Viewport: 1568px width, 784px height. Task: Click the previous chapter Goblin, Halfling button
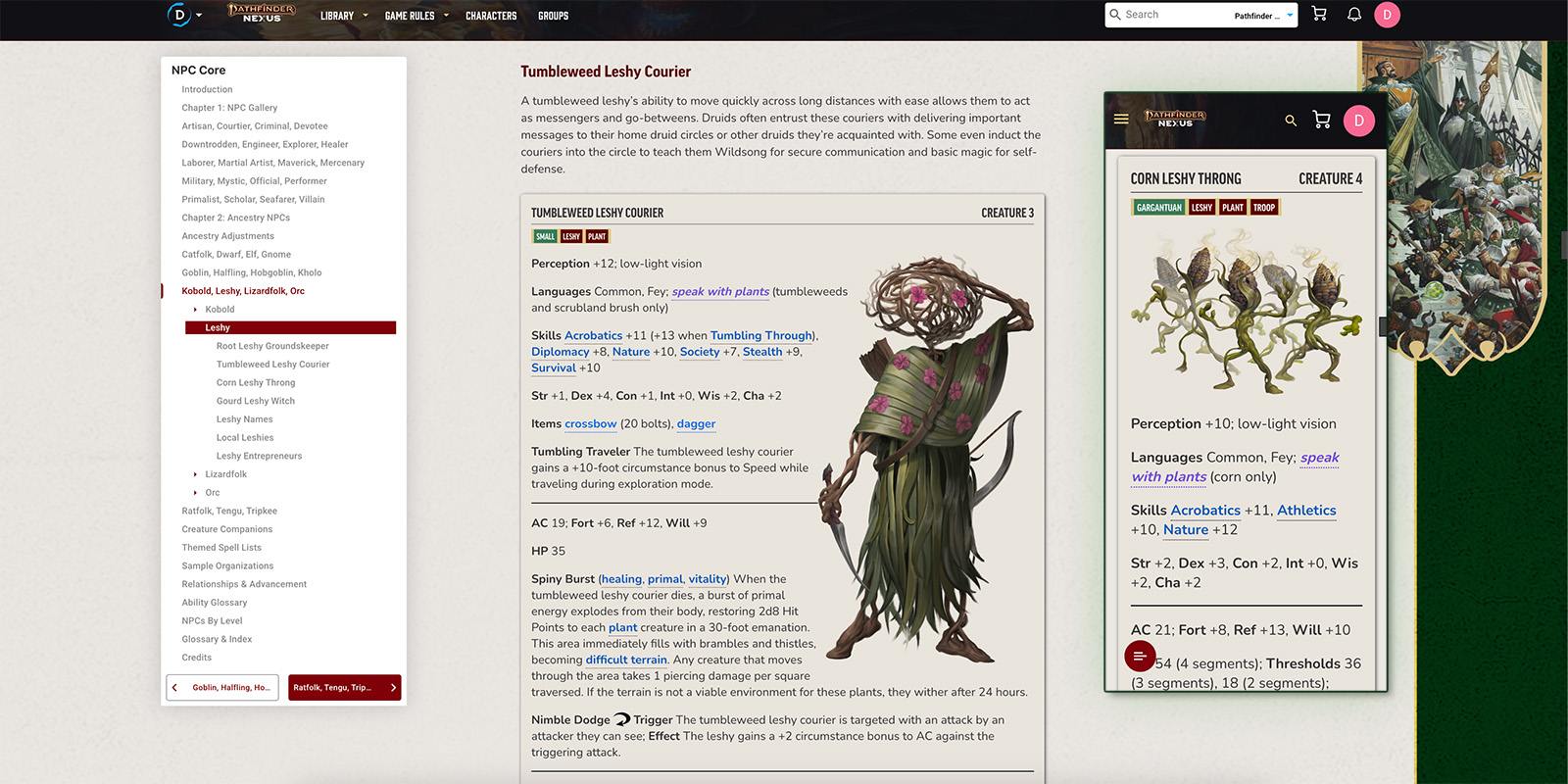tap(222, 688)
